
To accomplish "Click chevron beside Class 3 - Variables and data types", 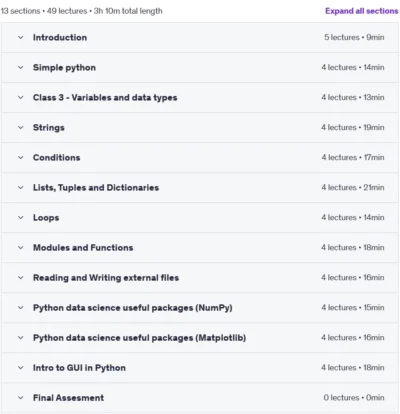I will [x=21, y=97].
